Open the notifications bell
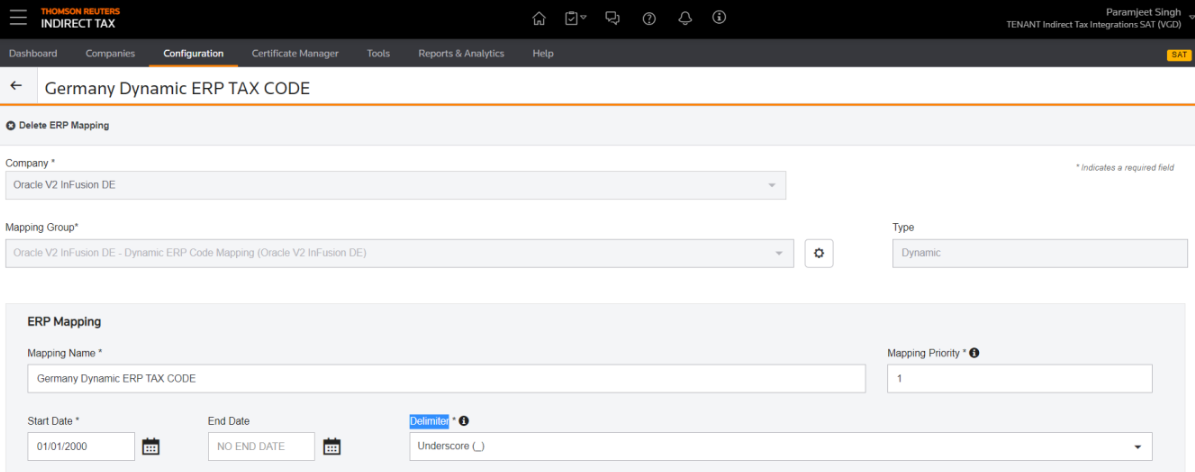Image resolution: width=1195 pixels, height=472 pixels. coord(685,18)
